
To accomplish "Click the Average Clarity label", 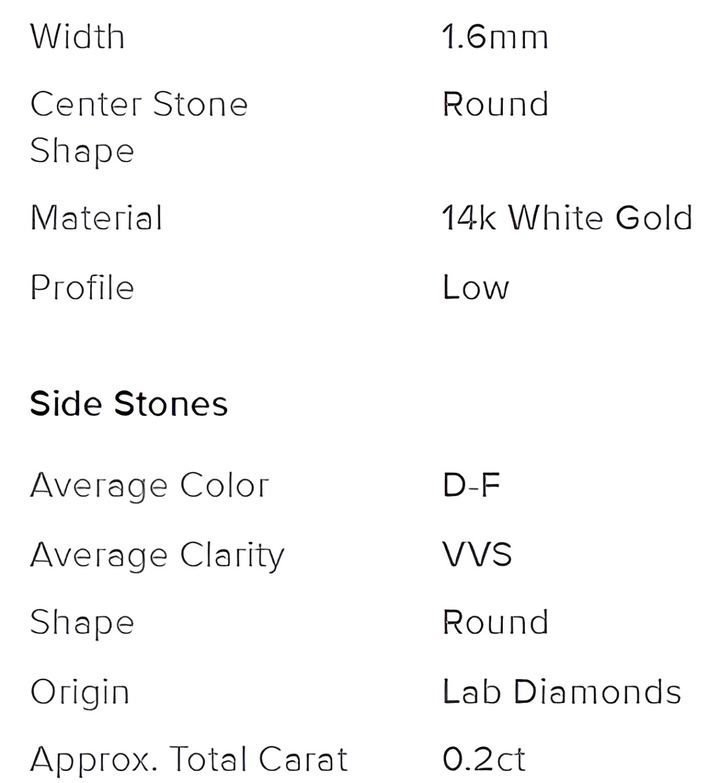I will pos(157,555).
